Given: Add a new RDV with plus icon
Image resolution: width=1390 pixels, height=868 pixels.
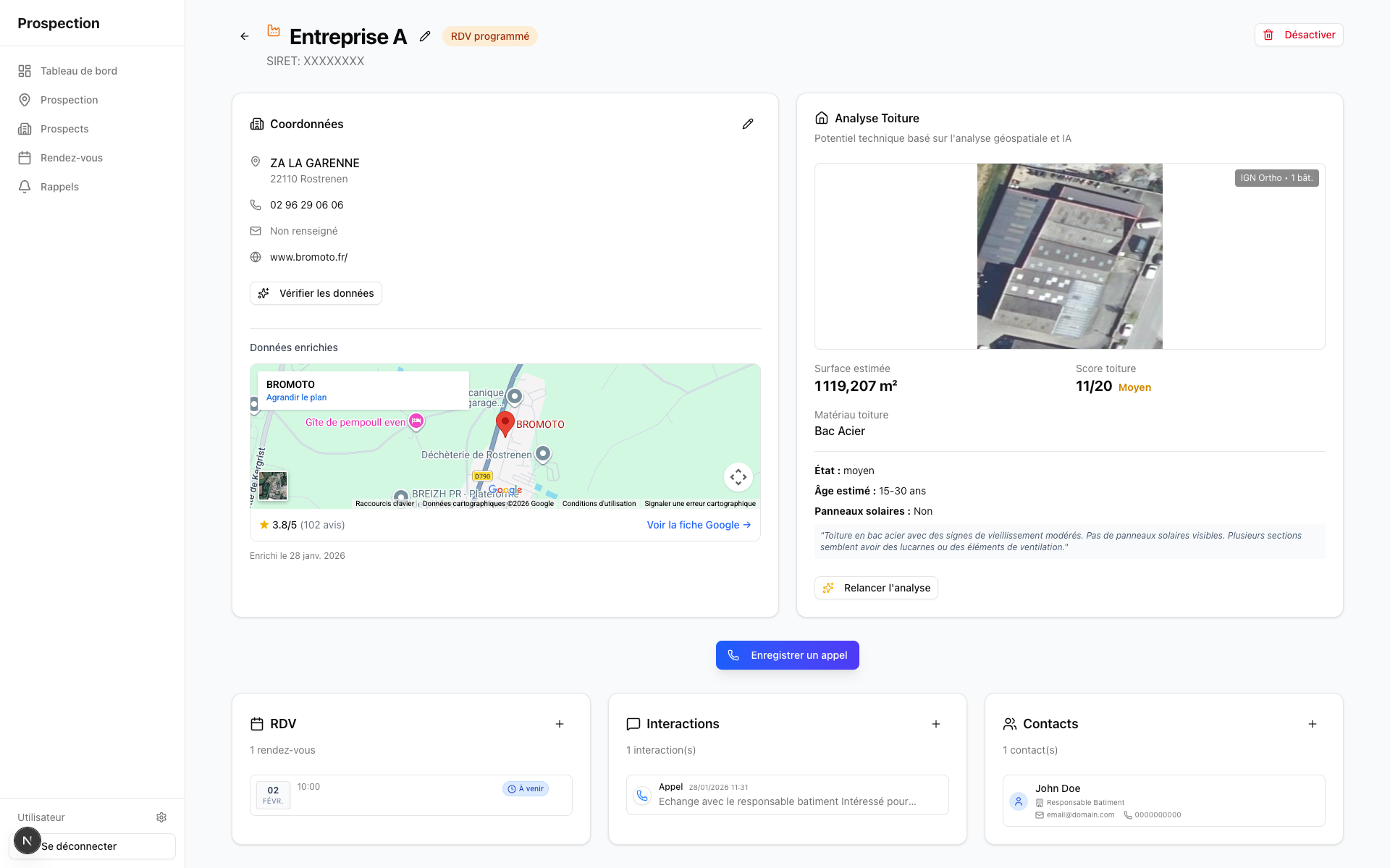Looking at the screenshot, I should point(560,724).
